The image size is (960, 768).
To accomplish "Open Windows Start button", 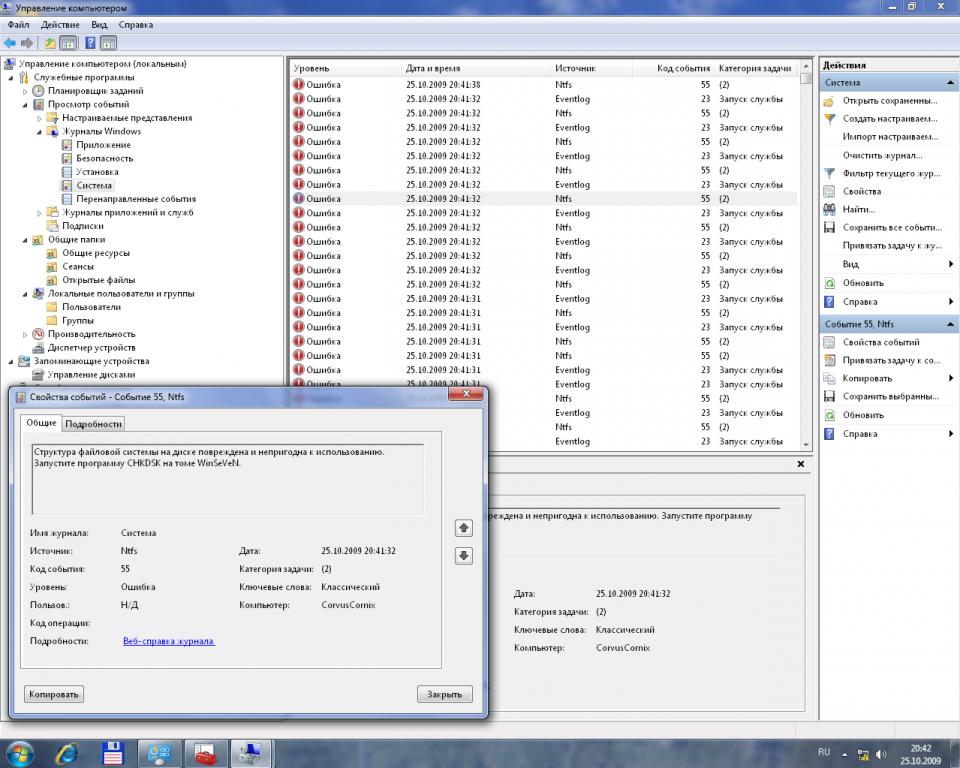I will [19, 752].
